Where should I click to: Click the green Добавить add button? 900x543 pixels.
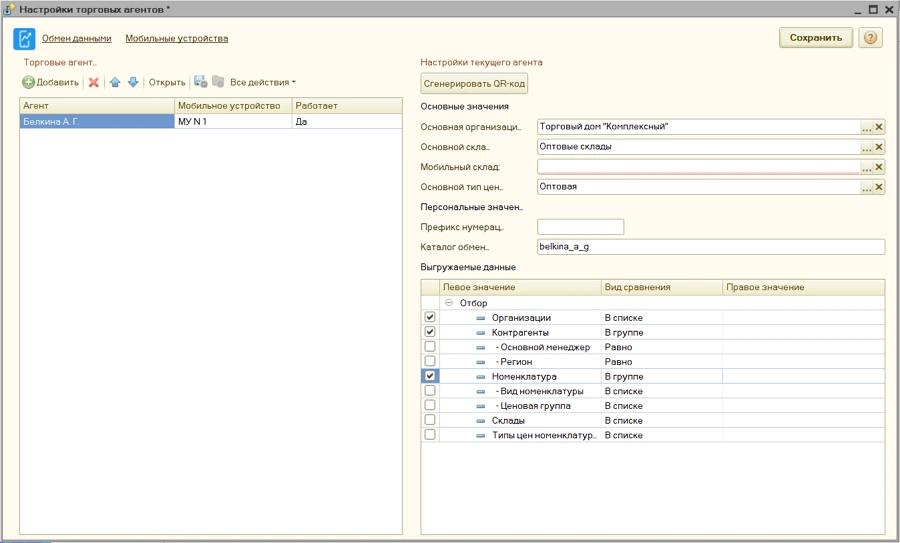click(x=51, y=82)
